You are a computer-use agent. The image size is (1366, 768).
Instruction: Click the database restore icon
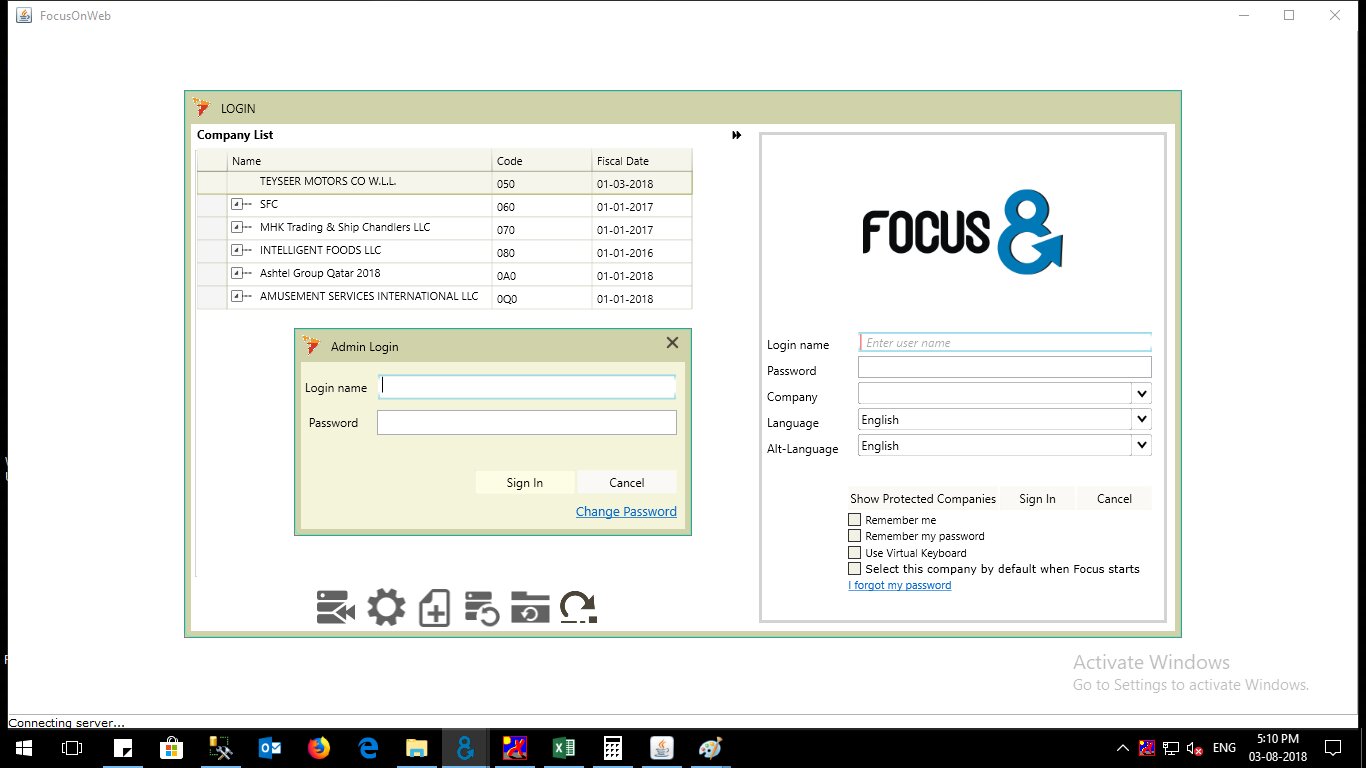pyautogui.click(x=481, y=605)
